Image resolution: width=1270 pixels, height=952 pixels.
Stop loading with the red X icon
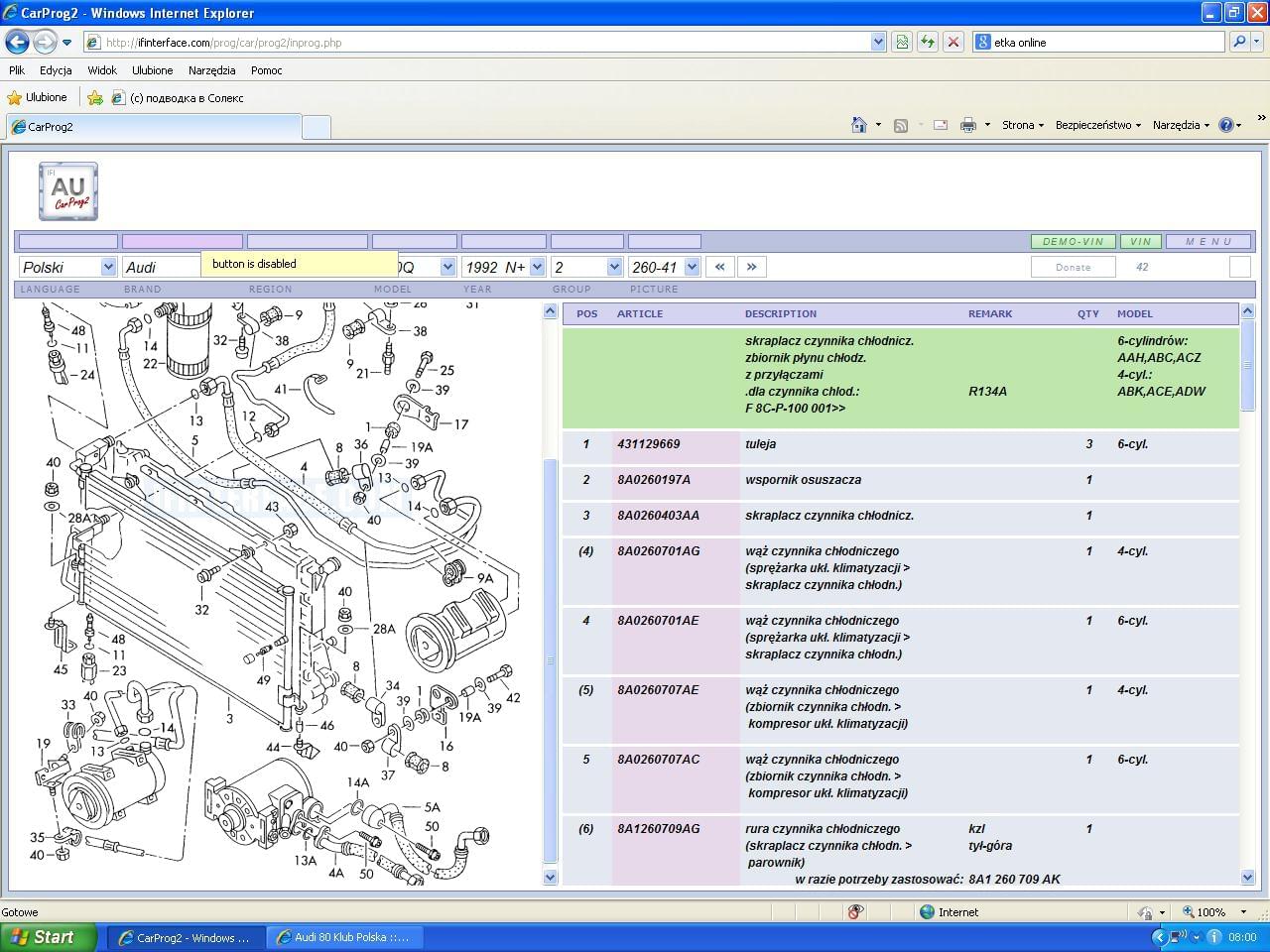click(x=953, y=43)
